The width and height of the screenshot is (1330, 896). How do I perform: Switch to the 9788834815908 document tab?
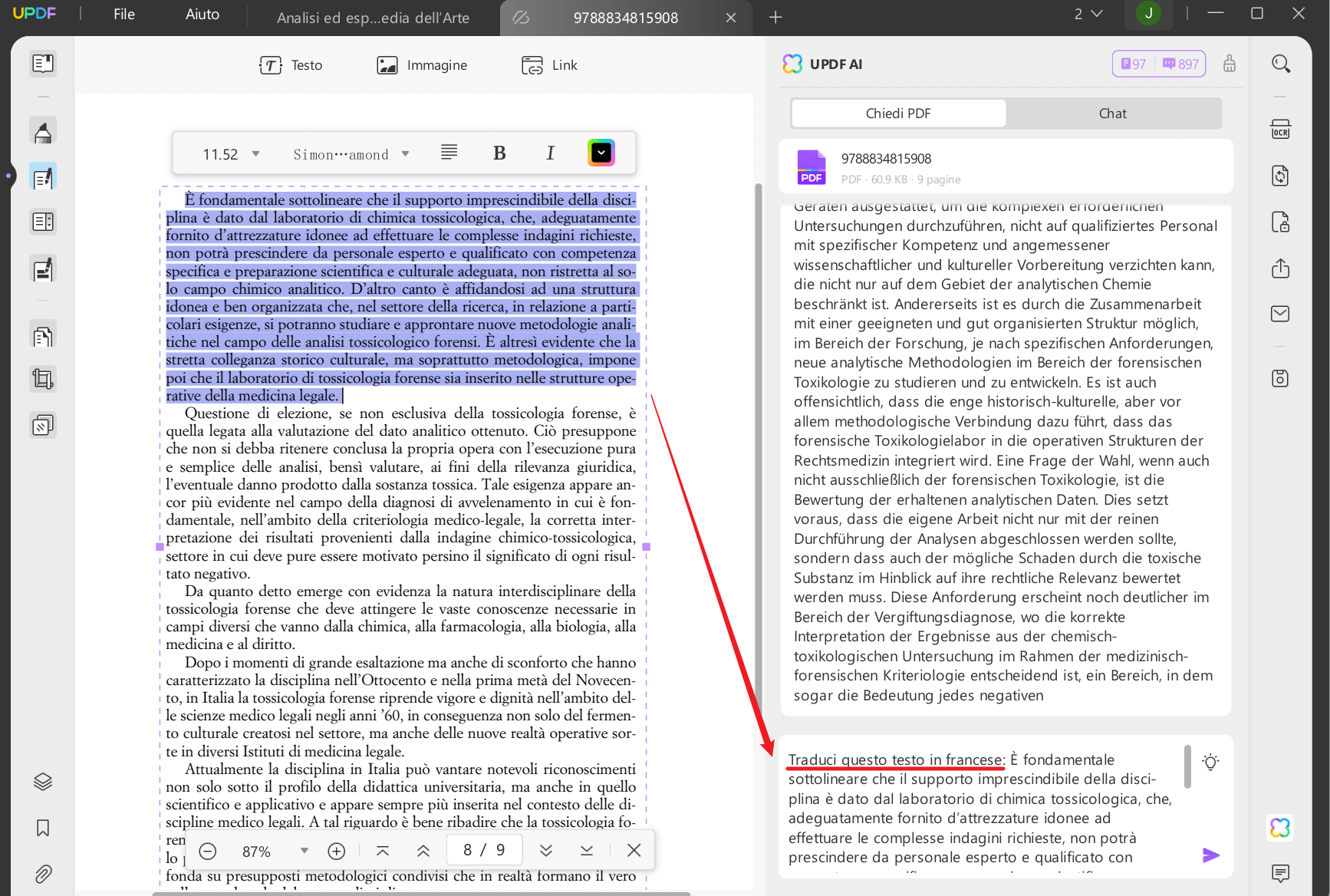pyautogui.click(x=626, y=18)
